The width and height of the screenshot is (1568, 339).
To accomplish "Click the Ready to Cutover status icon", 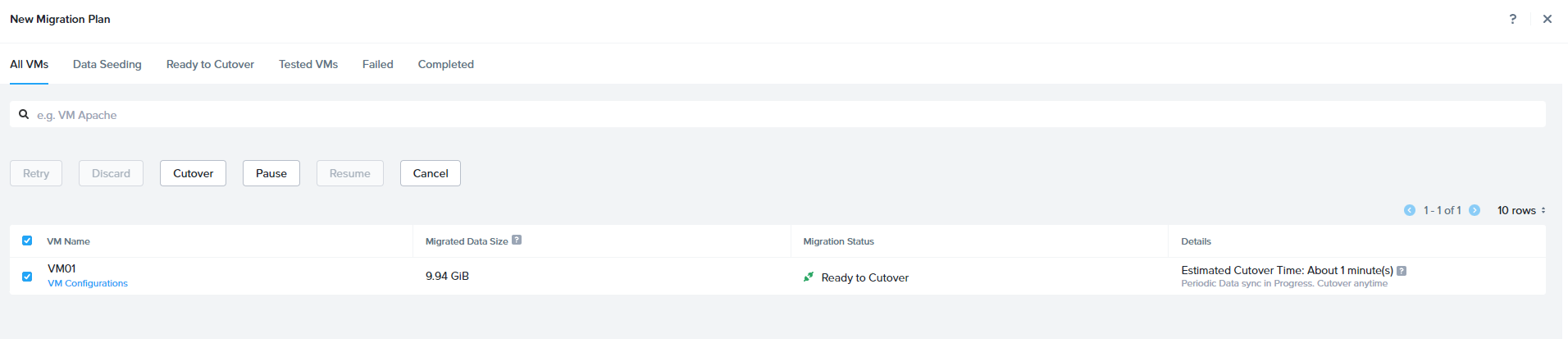I will (809, 277).
